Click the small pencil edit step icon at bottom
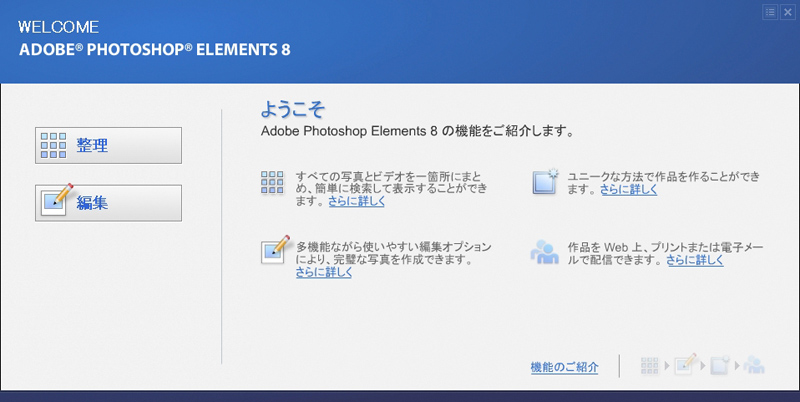 [x=685, y=365]
